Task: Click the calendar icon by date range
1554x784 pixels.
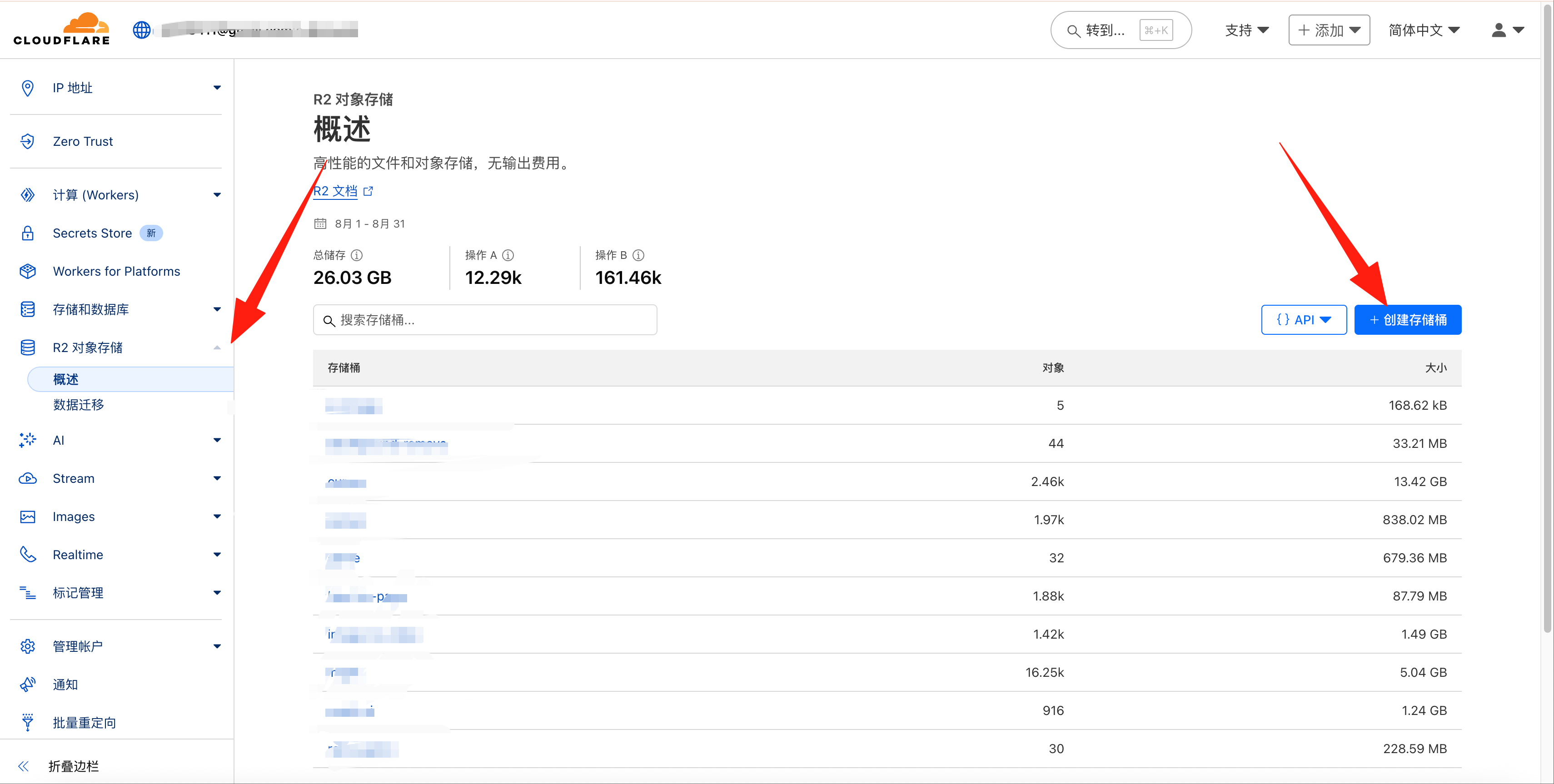Action: 320,224
